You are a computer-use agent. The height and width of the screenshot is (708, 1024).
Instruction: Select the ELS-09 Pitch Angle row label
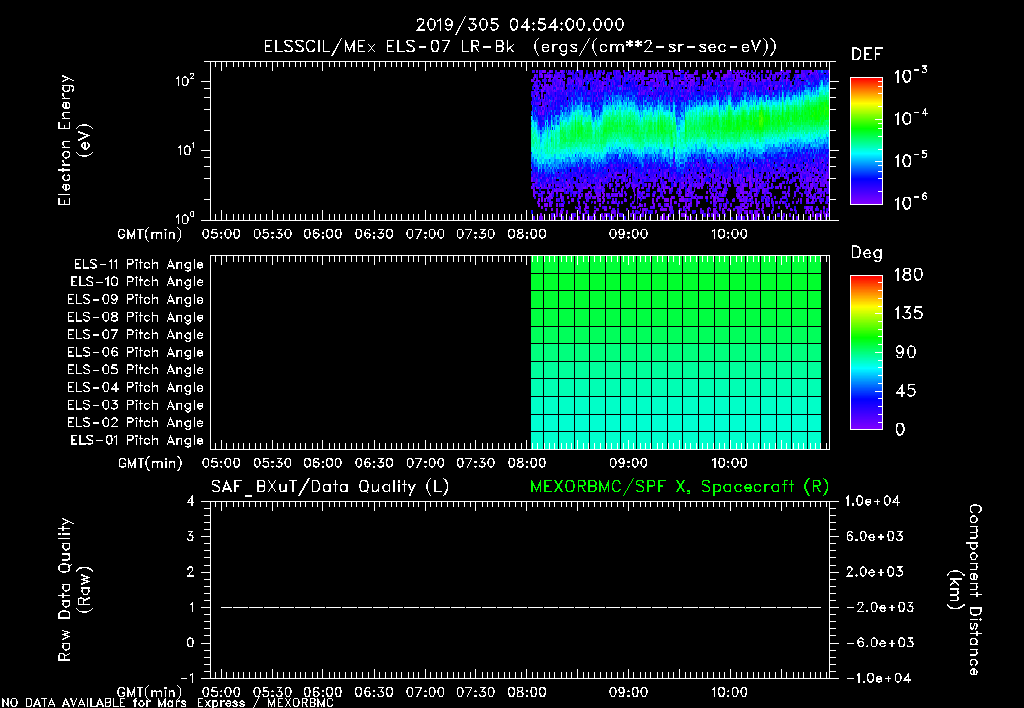click(135, 300)
